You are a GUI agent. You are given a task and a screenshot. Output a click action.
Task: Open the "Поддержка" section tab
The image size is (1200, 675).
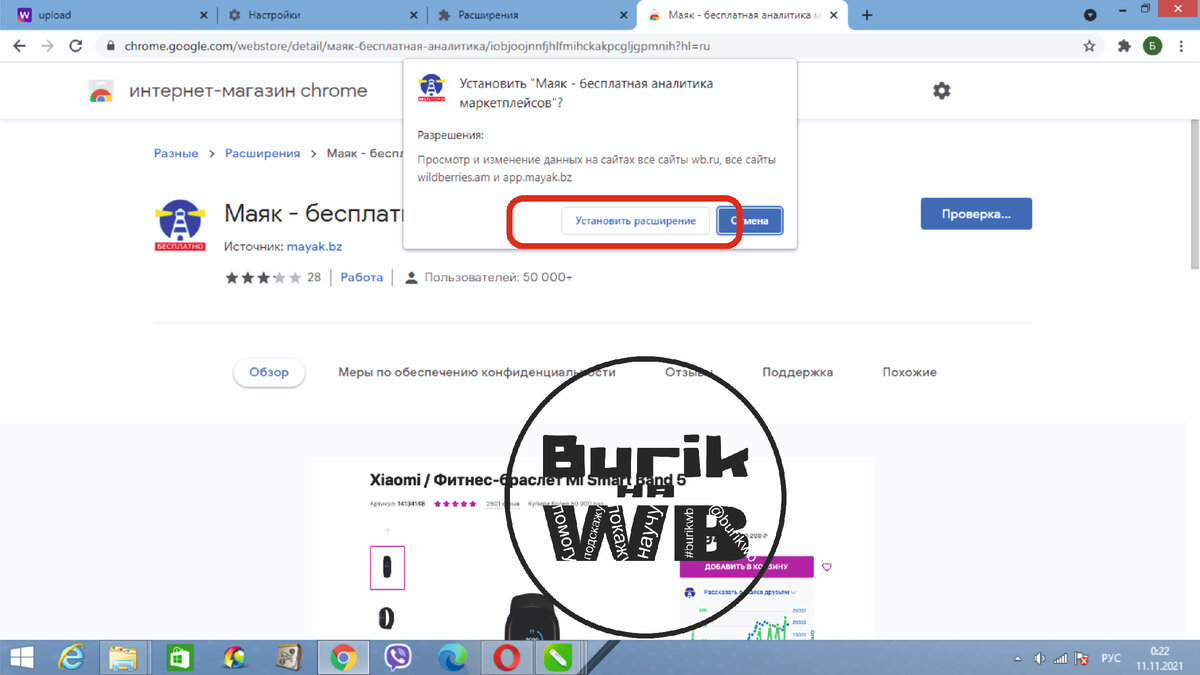[x=797, y=372]
